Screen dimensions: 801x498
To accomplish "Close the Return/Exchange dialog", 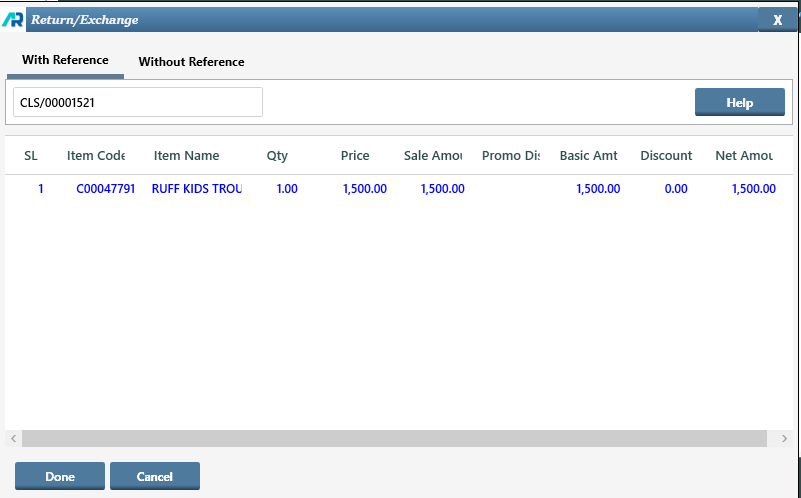I will pos(778,20).
